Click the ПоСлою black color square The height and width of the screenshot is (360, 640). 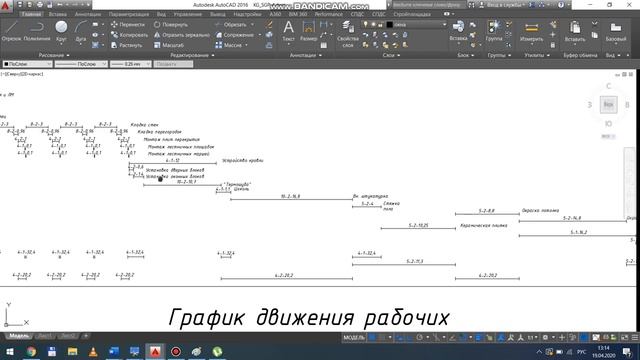coord(6,64)
